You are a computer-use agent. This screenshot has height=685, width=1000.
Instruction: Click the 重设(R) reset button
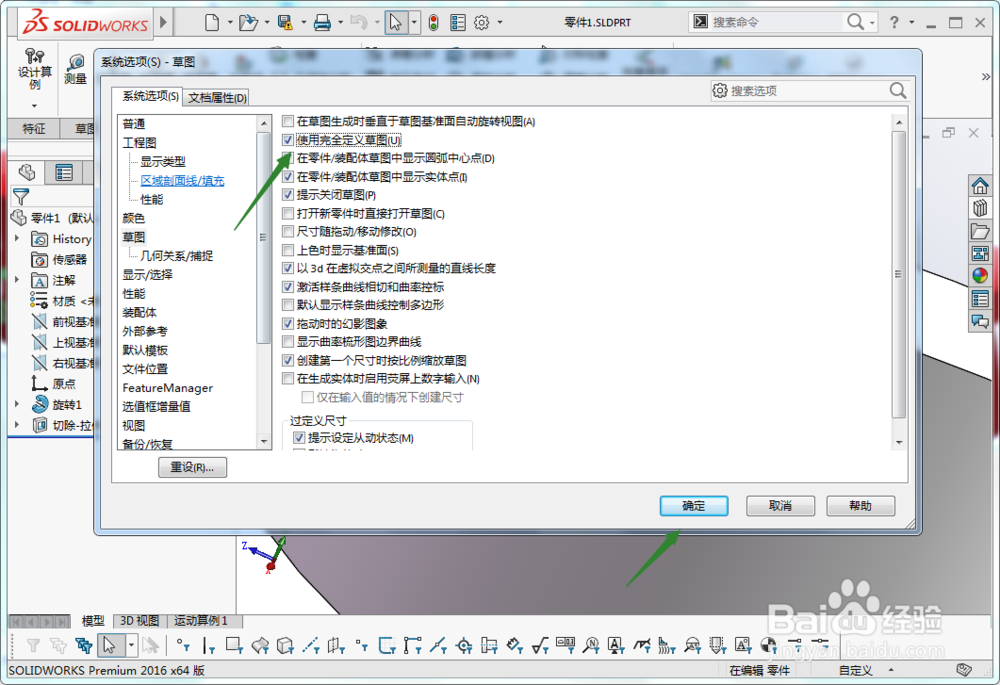pyautogui.click(x=191, y=467)
